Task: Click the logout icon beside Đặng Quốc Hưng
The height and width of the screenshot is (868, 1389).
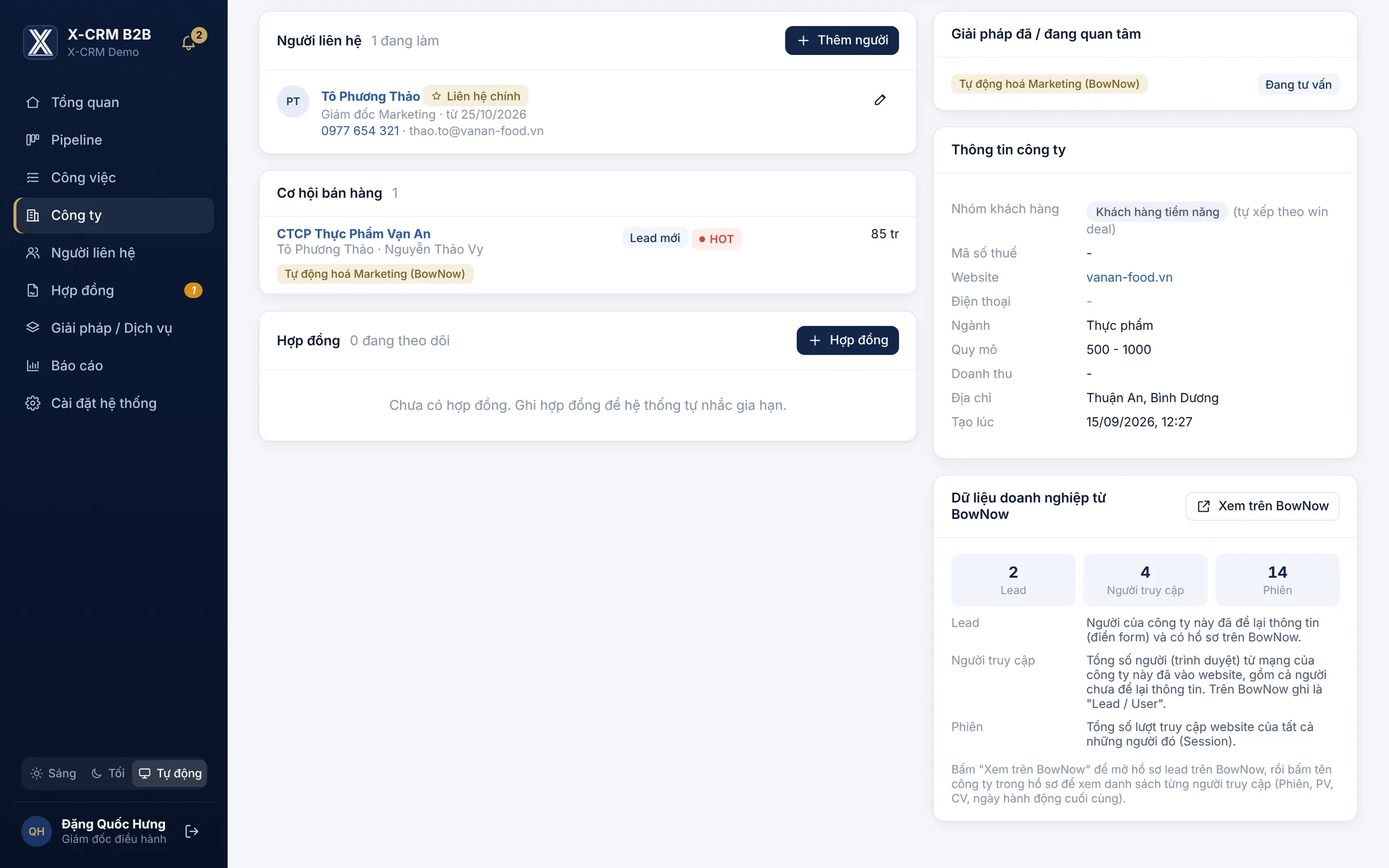Action: (x=192, y=832)
